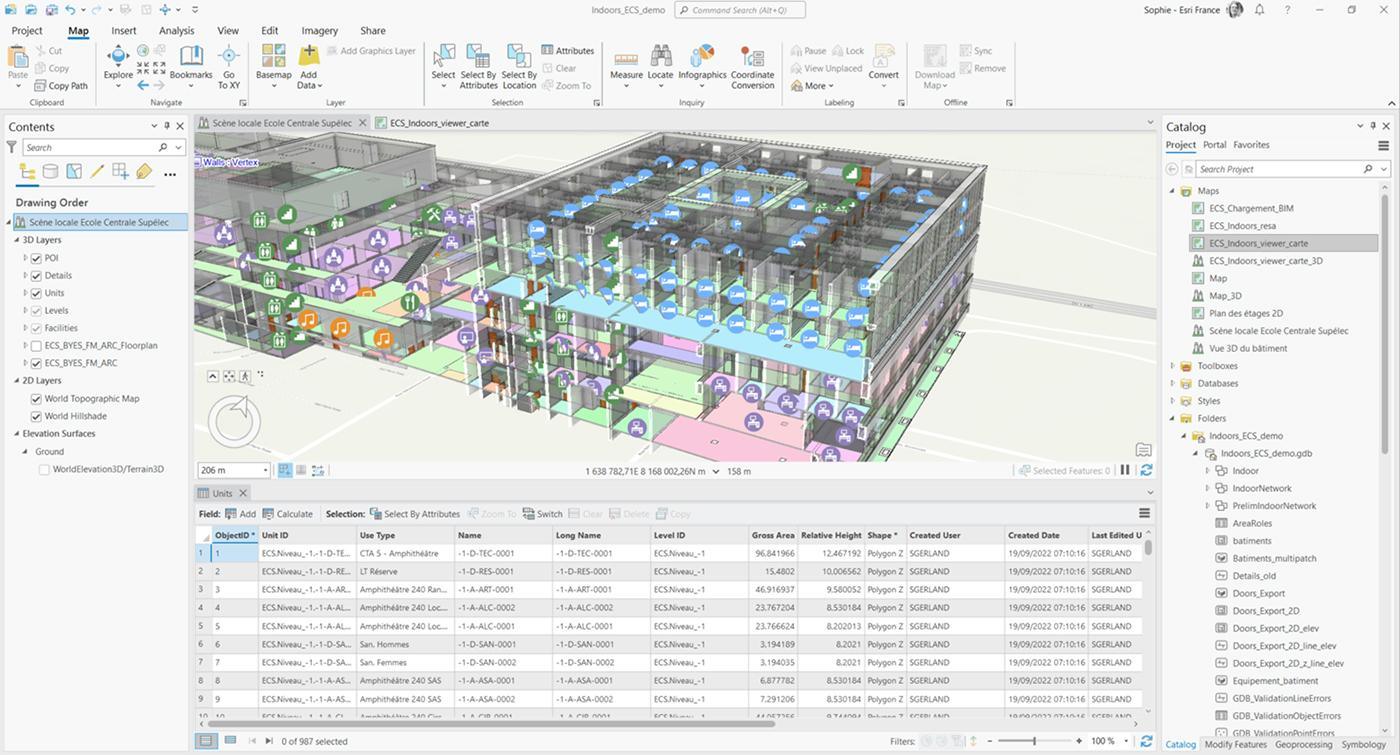This screenshot has width=1400, height=755.
Task: Open the scene scale dropdown
Action: [265, 470]
